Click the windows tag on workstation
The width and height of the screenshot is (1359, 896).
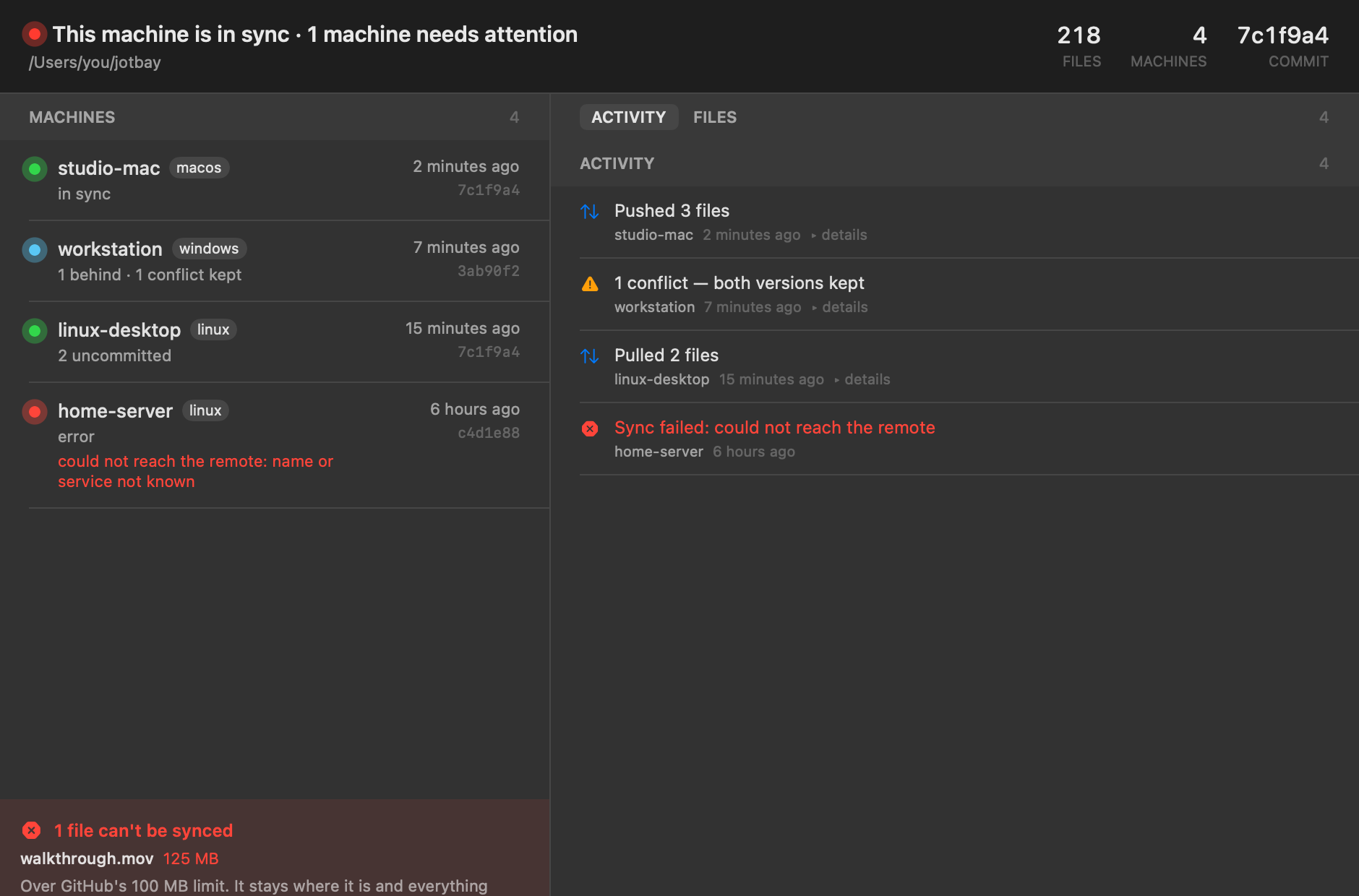pyautogui.click(x=209, y=249)
